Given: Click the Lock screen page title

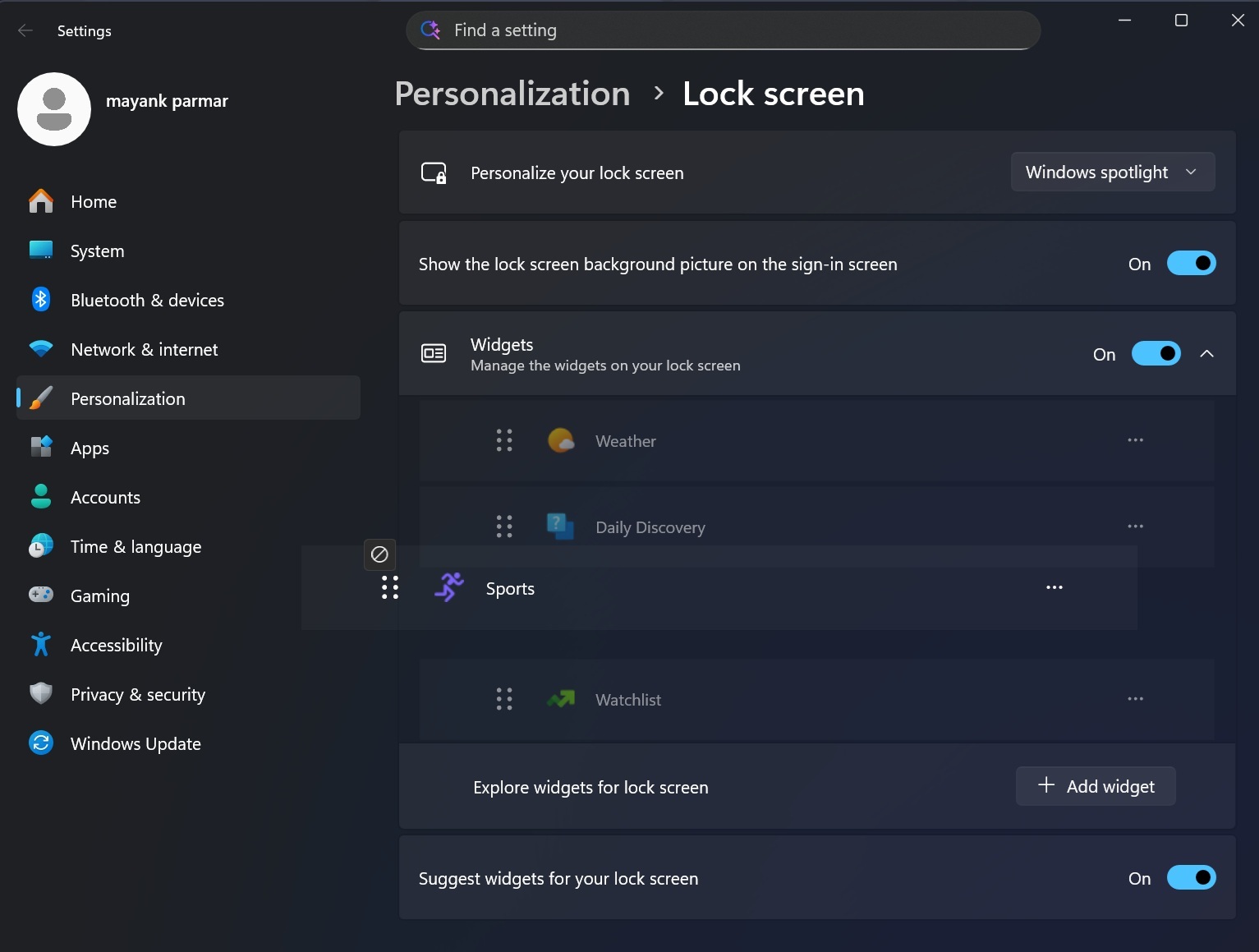Looking at the screenshot, I should pyautogui.click(x=774, y=94).
